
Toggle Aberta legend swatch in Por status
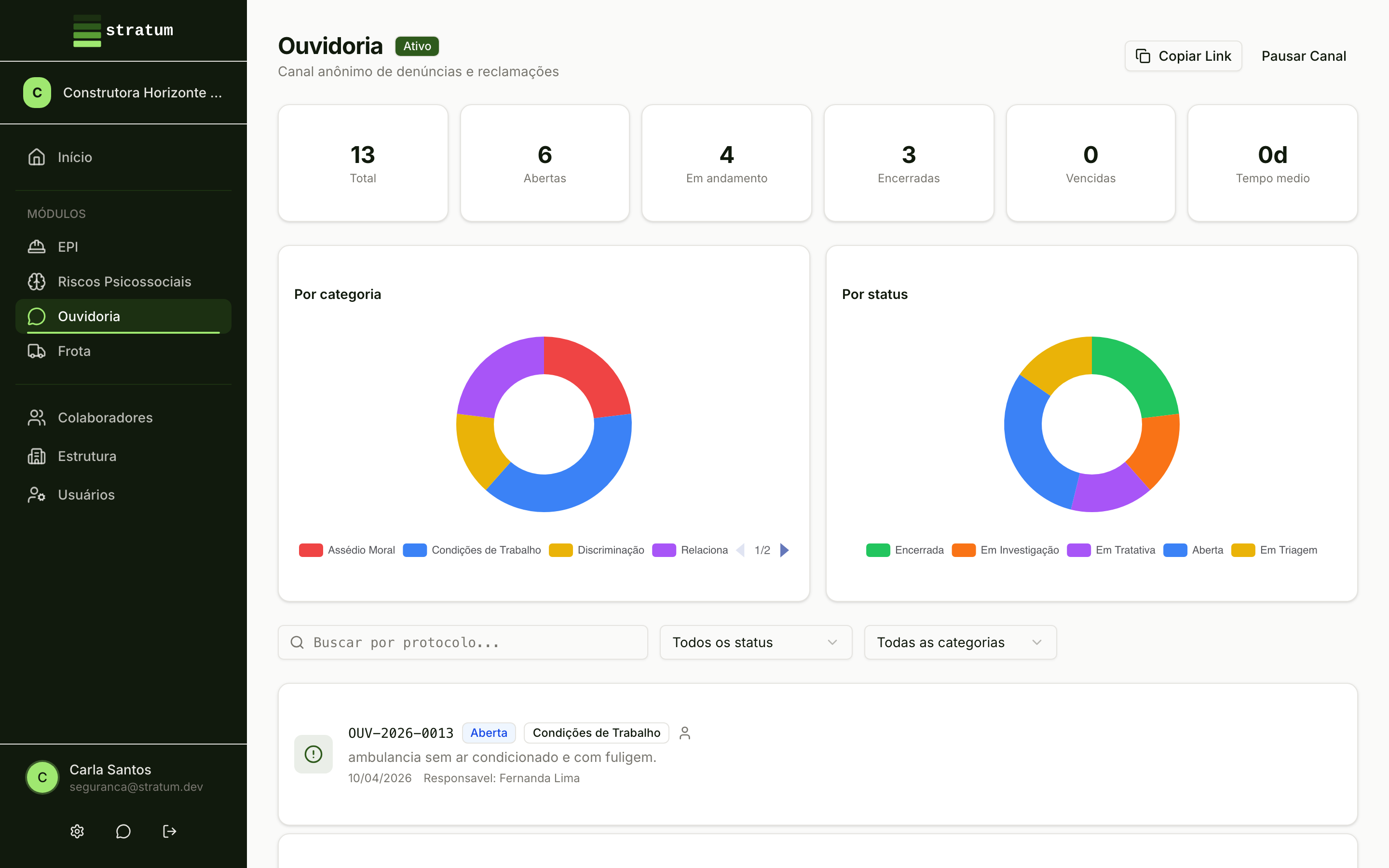pos(1175,550)
